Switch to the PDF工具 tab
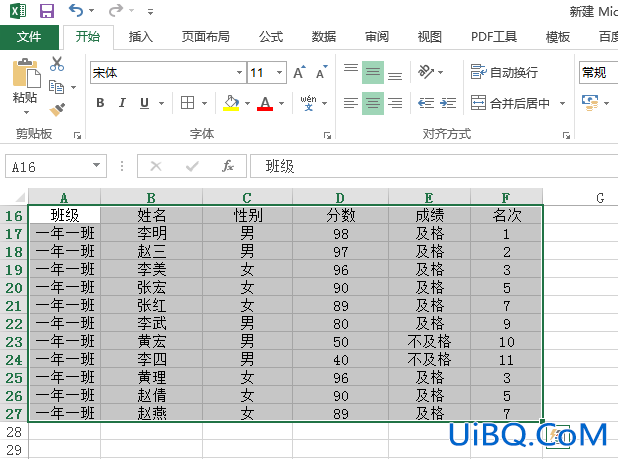 coord(494,37)
